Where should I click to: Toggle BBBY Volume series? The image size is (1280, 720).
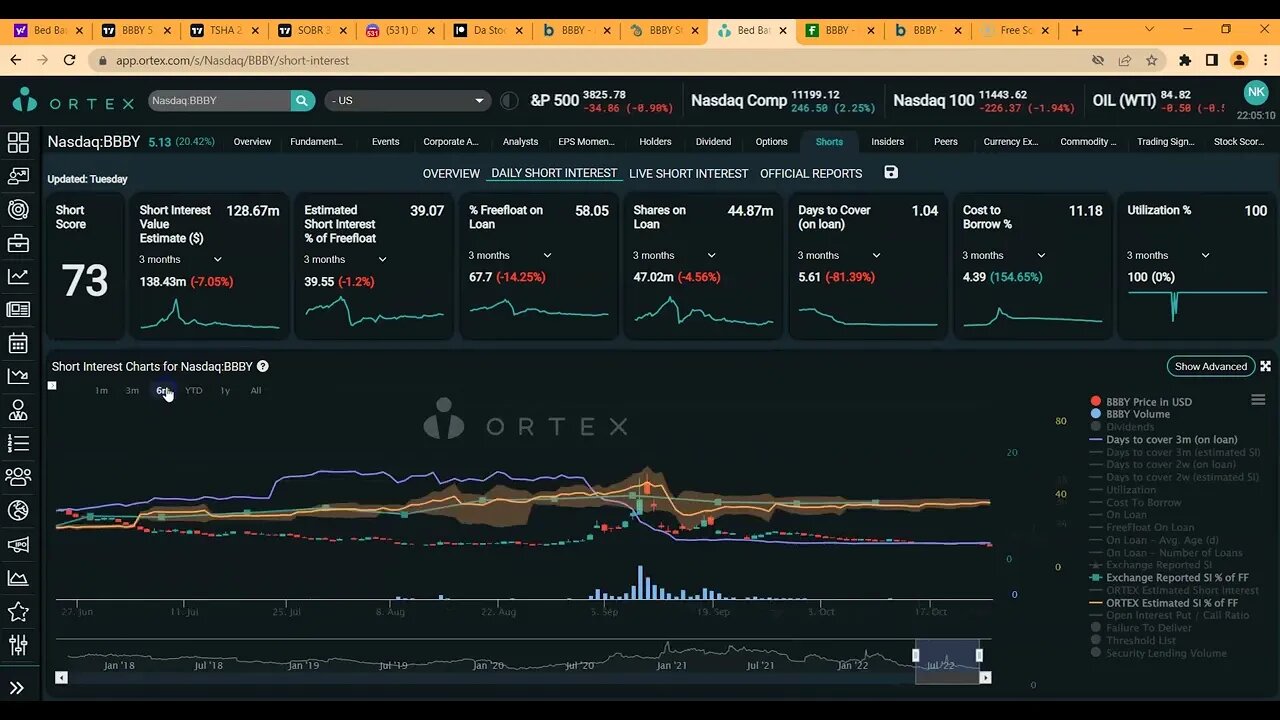coord(1130,414)
